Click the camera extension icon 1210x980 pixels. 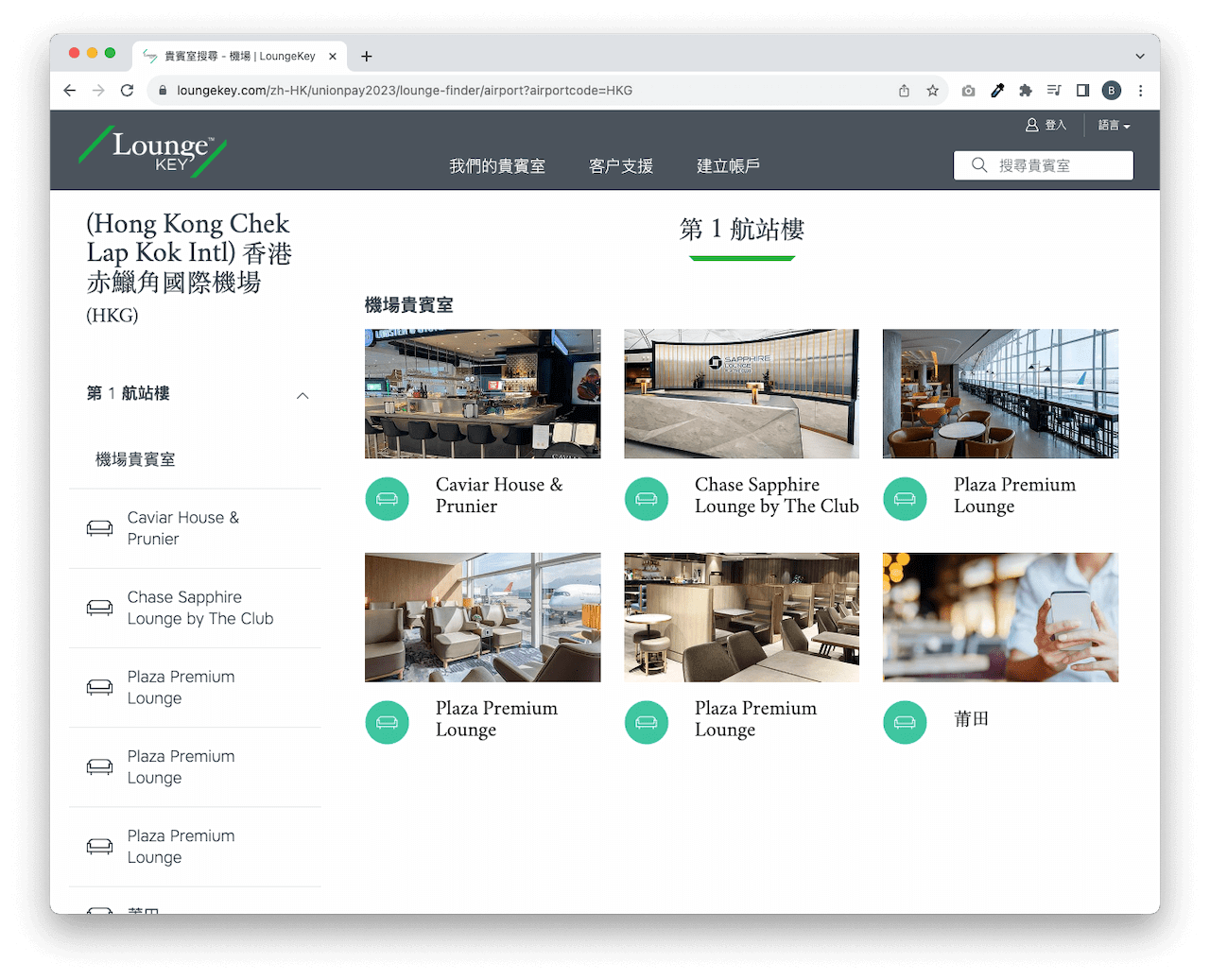pyautogui.click(x=968, y=91)
